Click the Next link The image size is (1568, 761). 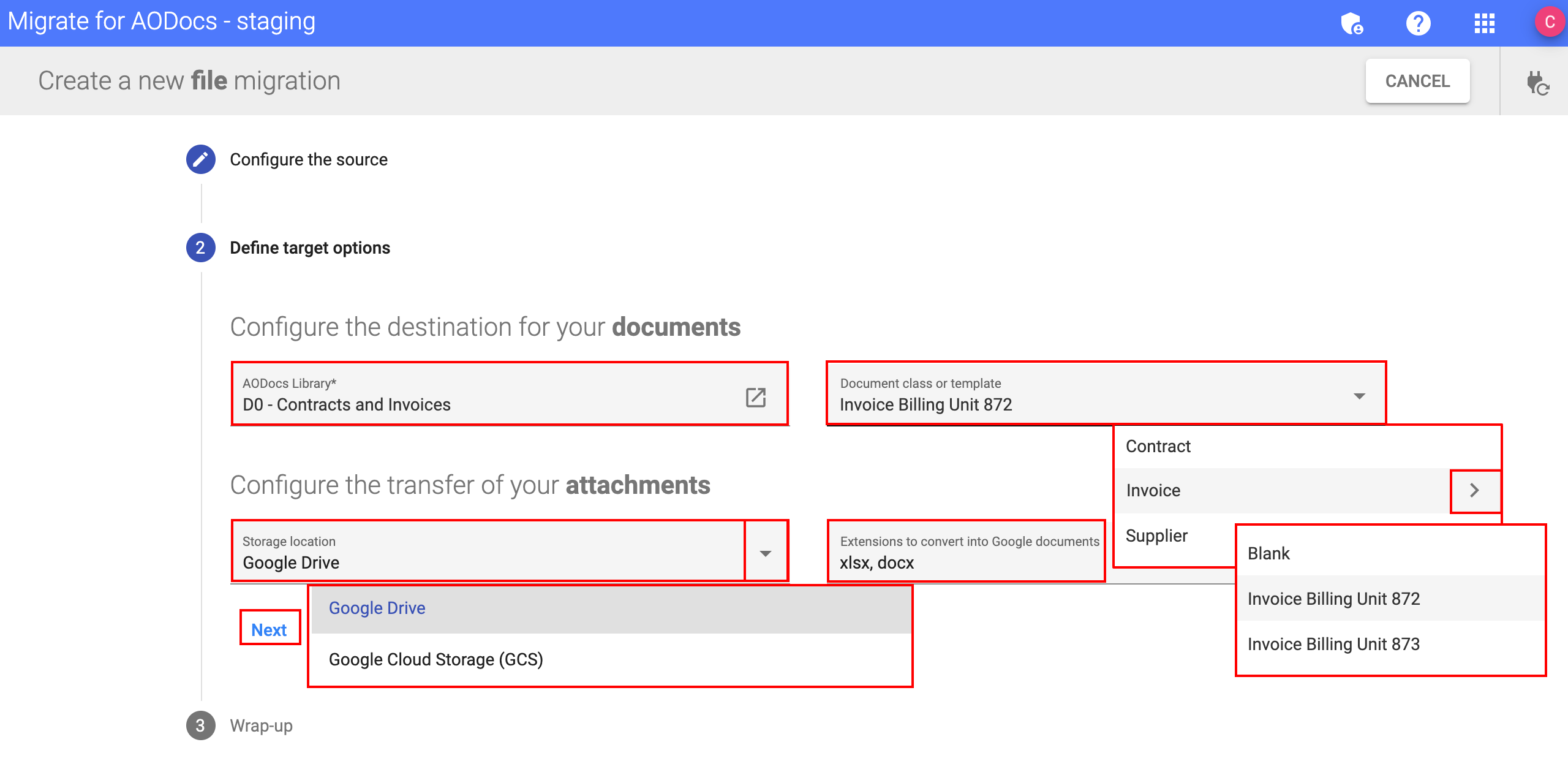pos(269,629)
